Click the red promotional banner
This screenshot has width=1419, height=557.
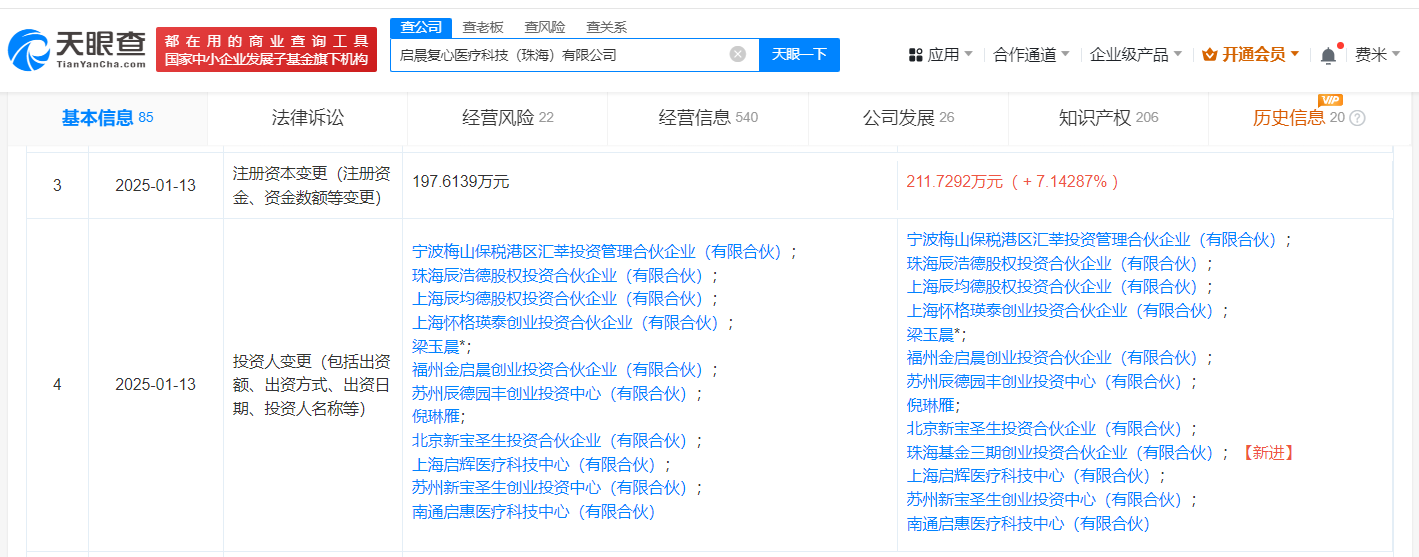[x=266, y=49]
